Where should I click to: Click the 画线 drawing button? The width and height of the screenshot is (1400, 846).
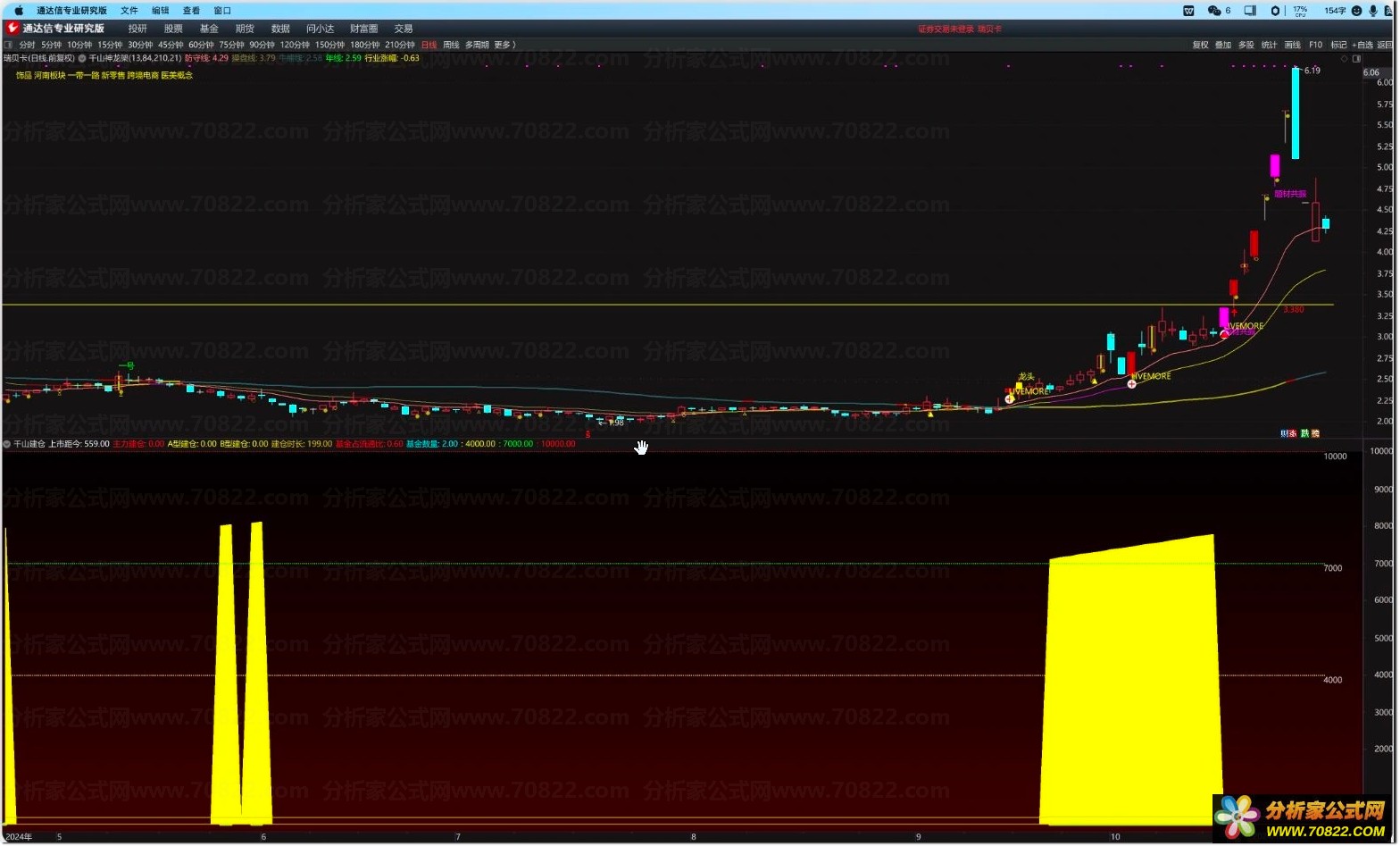[x=1292, y=45]
